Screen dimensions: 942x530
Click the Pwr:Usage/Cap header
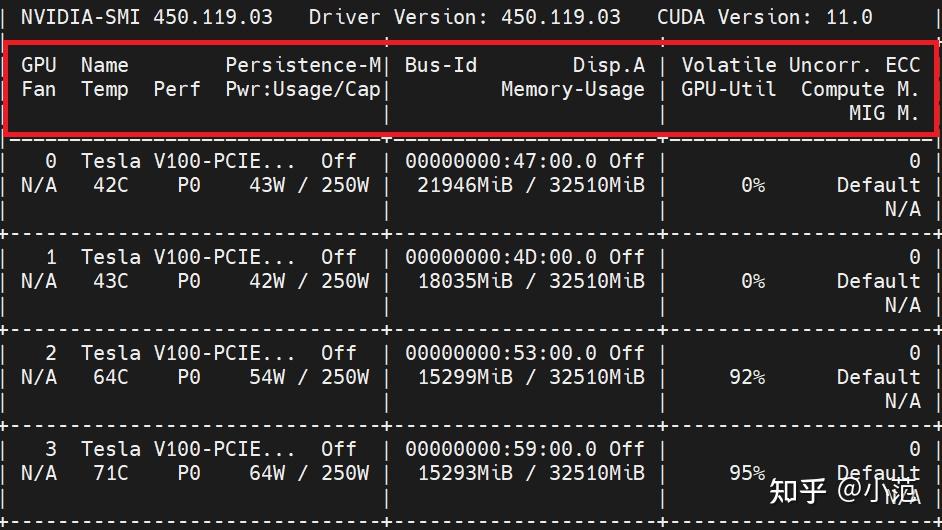click(x=303, y=89)
